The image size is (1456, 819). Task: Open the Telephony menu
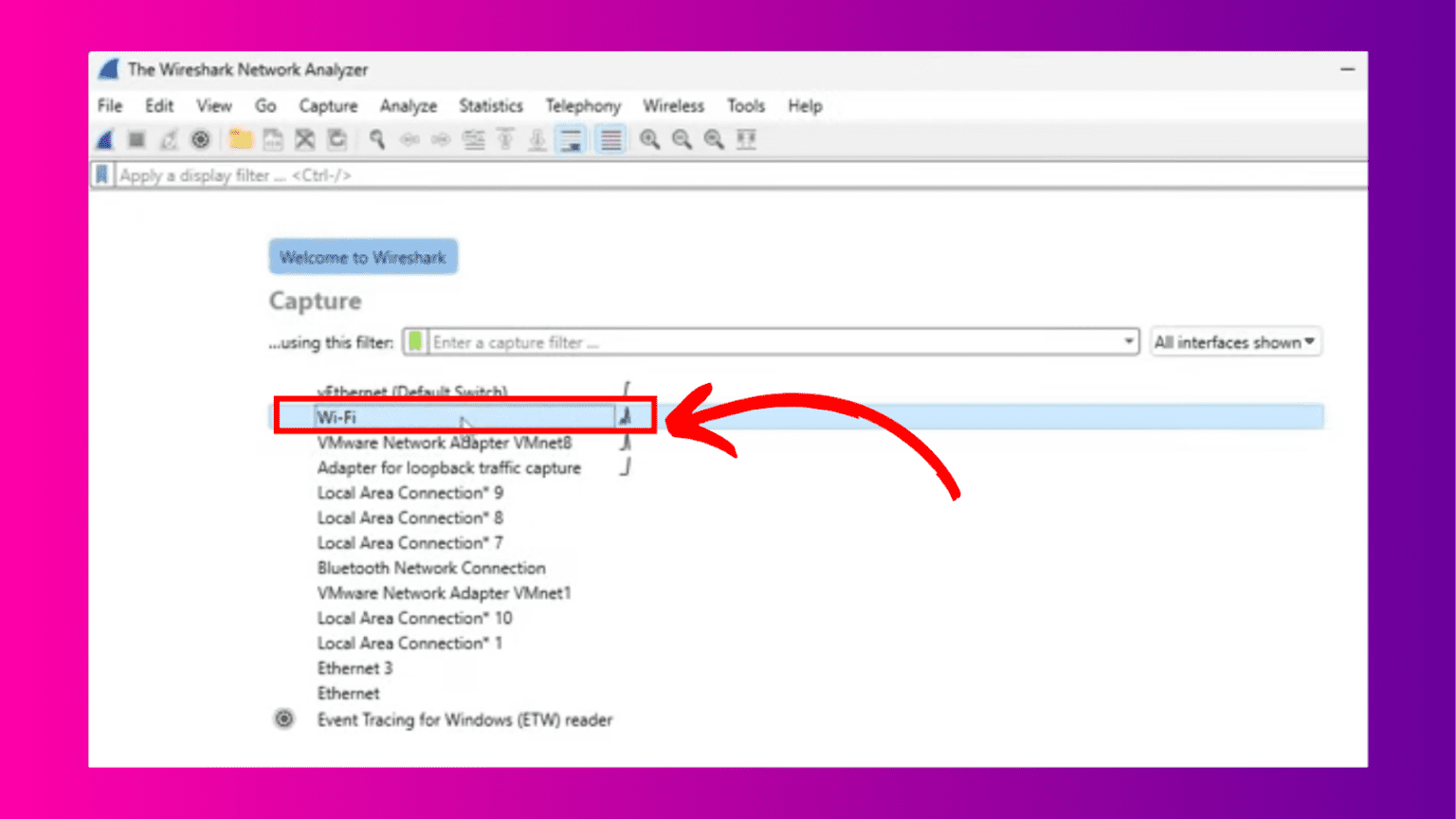pos(582,105)
